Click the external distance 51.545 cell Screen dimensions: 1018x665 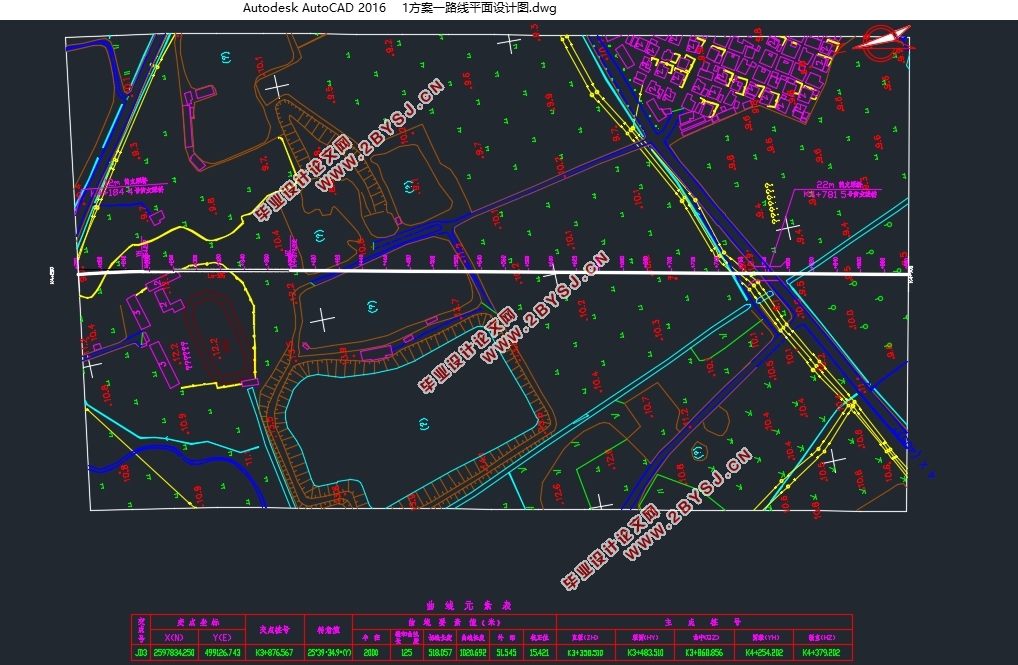tap(506, 652)
